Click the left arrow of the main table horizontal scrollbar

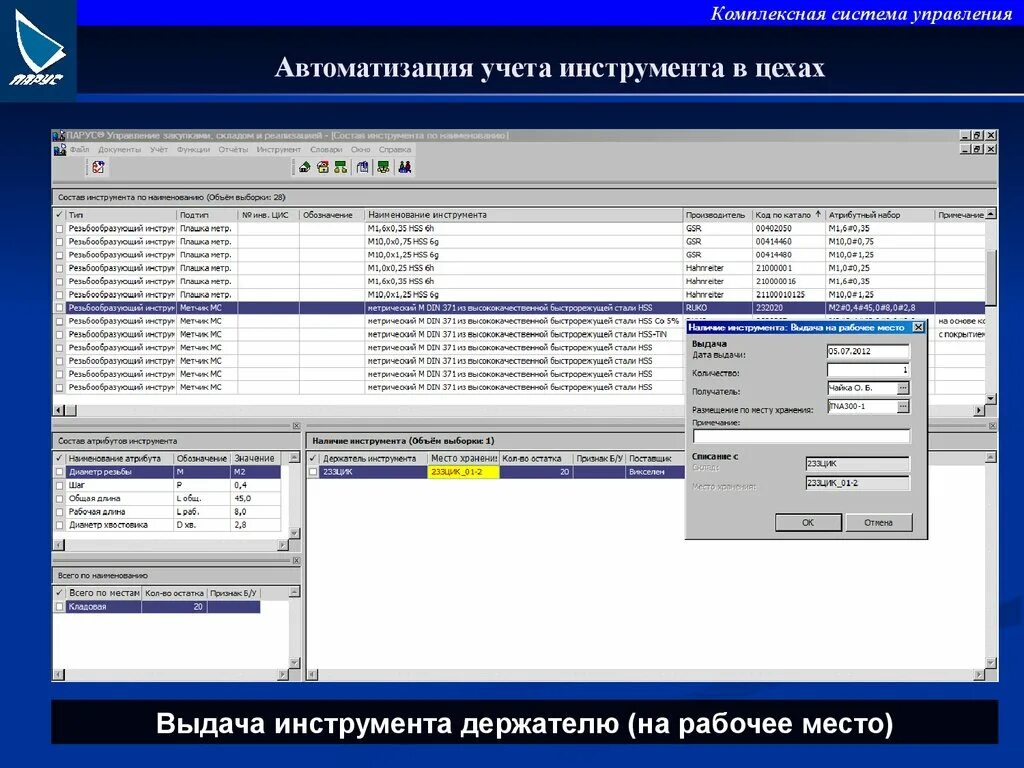(59, 410)
